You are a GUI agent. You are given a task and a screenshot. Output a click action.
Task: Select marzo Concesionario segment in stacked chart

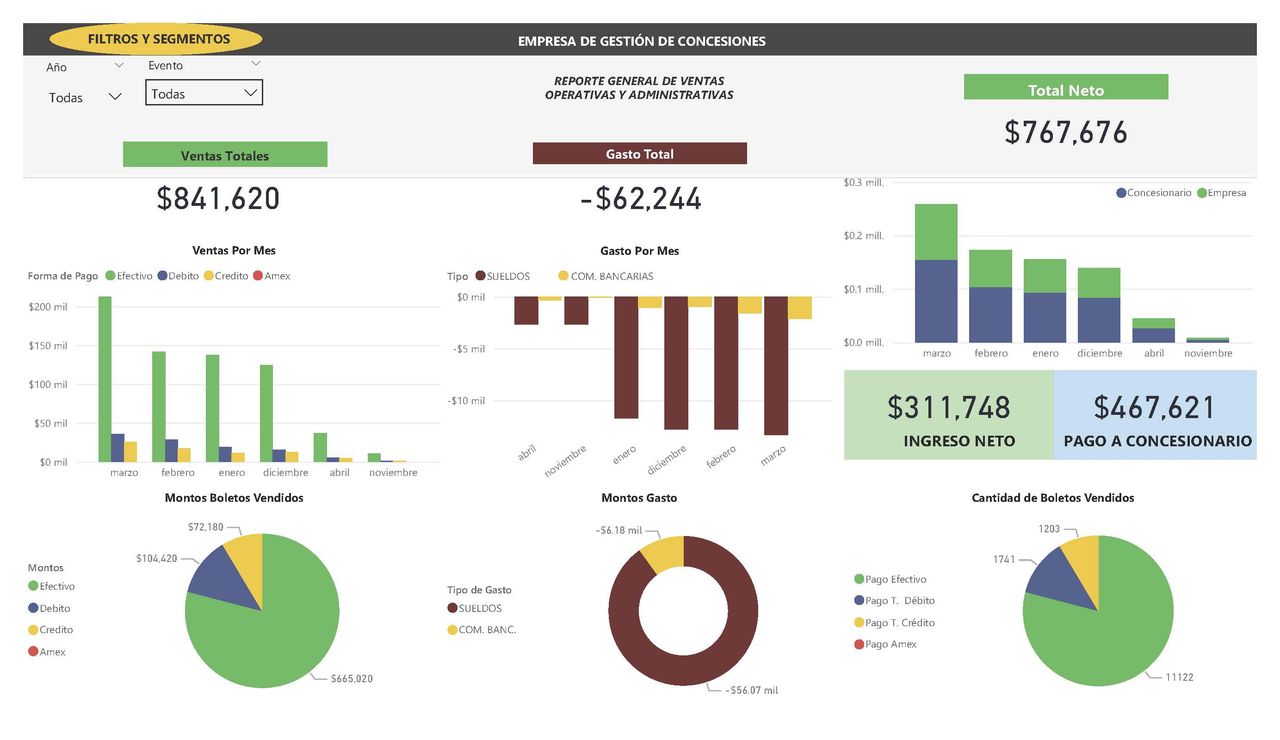[936, 301]
